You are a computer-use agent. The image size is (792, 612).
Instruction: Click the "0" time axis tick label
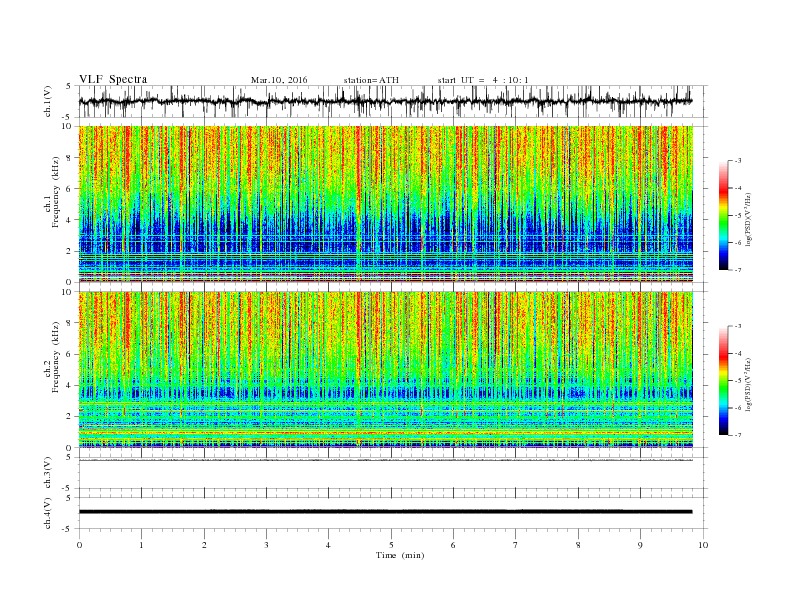(79, 545)
